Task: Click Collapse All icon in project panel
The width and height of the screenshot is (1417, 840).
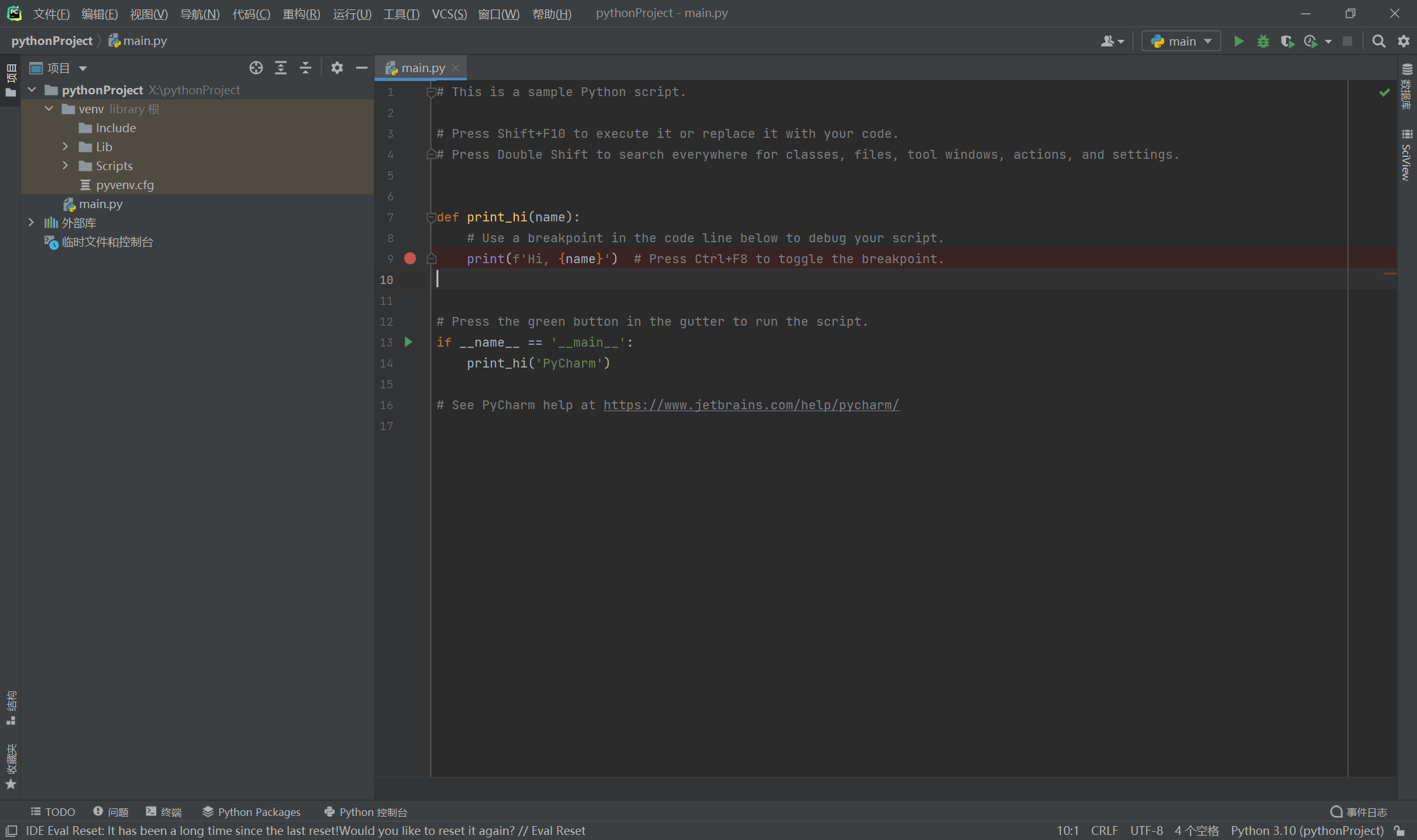Action: 306,68
